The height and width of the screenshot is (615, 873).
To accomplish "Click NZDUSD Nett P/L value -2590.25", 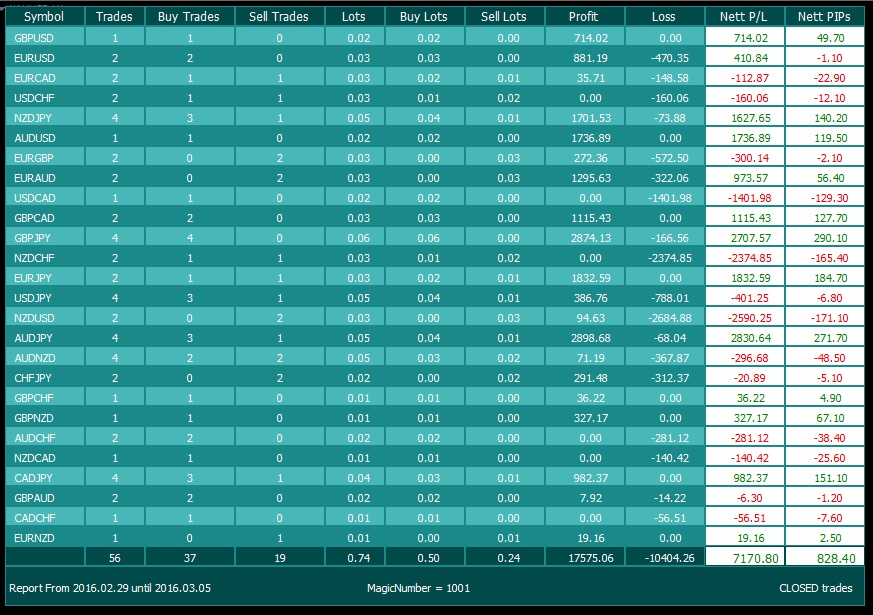I will [x=749, y=318].
